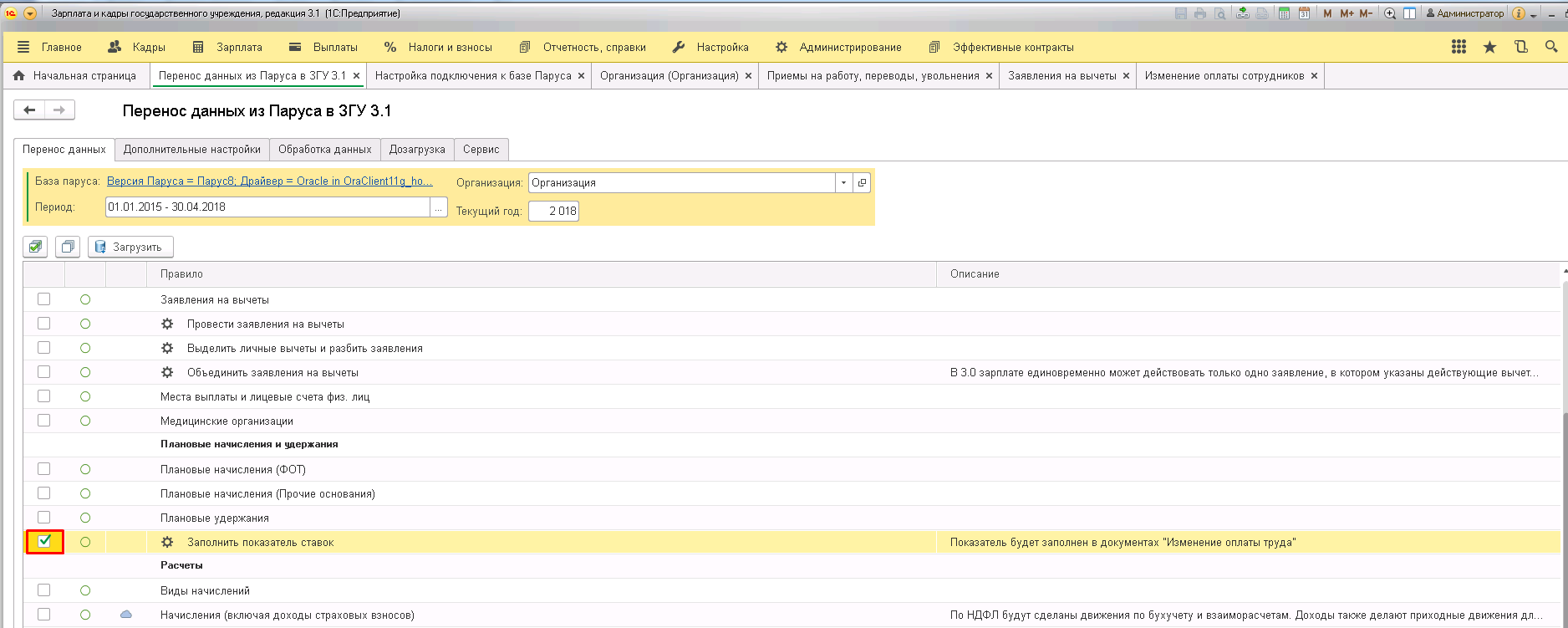The height and width of the screenshot is (628, 1568).
Task: Open the favorites star icon
Action: point(1489,48)
